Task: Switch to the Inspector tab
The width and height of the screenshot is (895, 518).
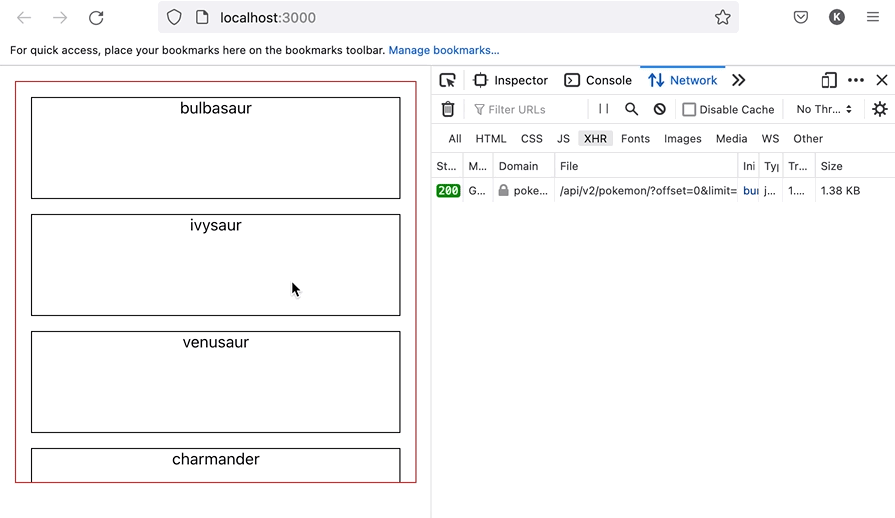Action: point(511,80)
